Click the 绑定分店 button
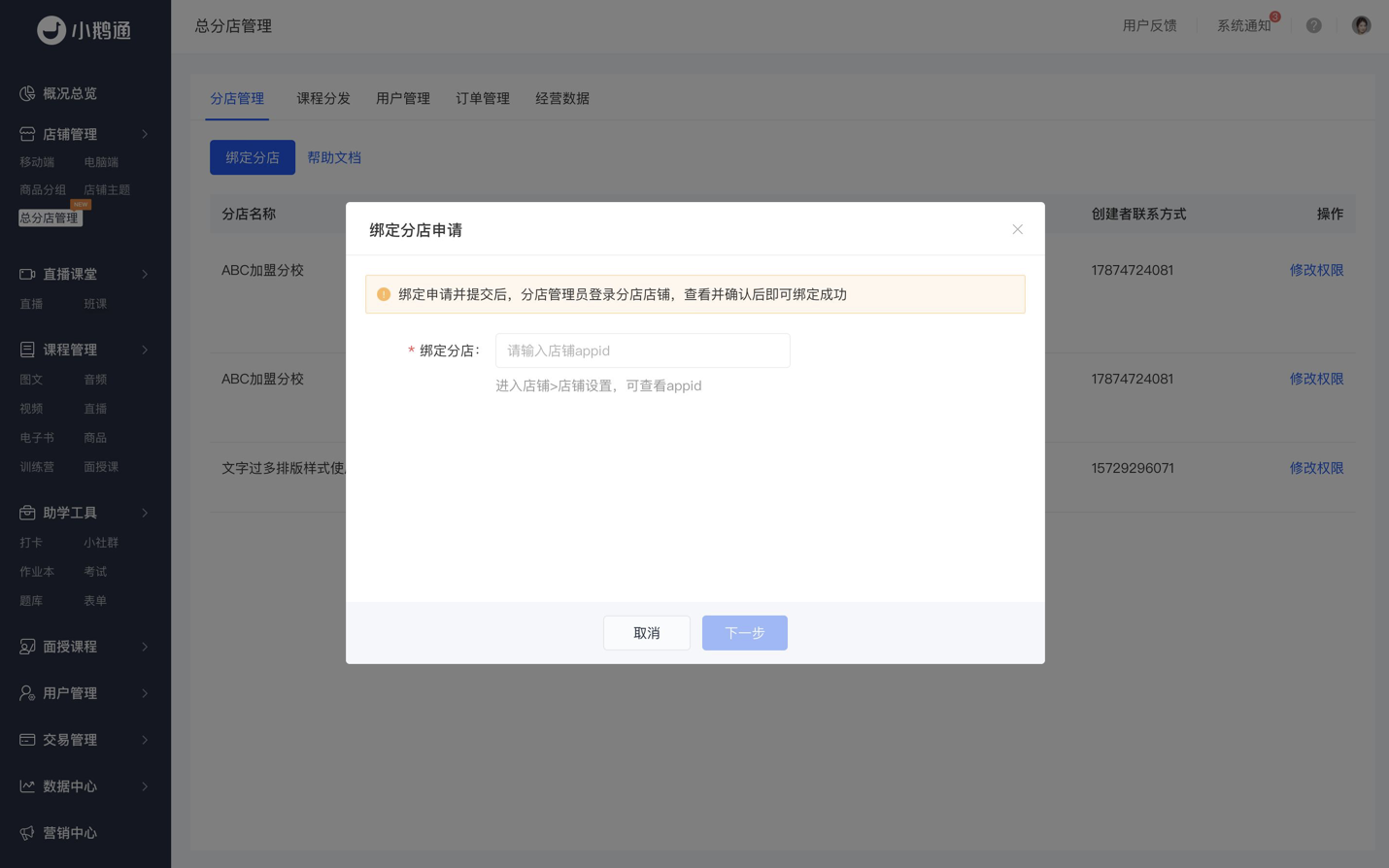Viewport: 1389px width, 868px height. [253, 157]
